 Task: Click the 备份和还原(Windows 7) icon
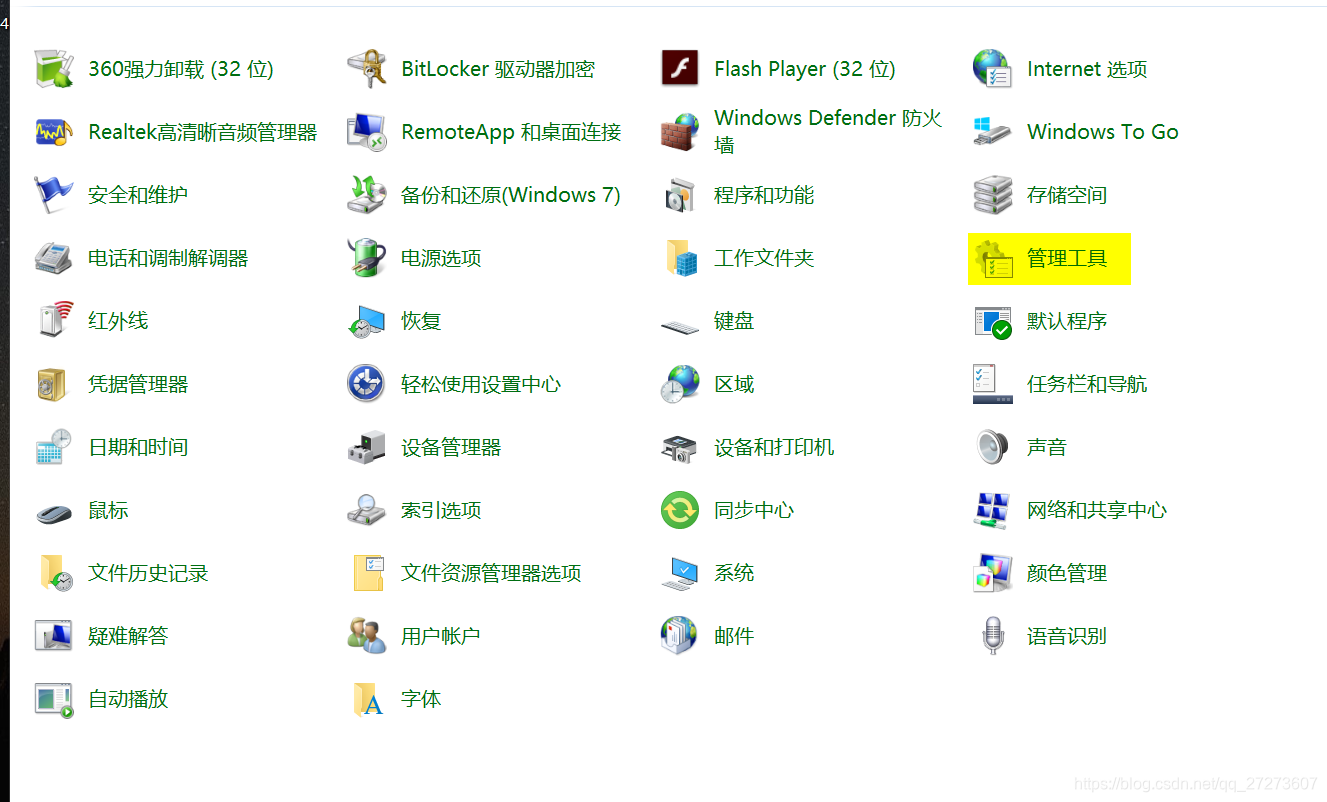pos(367,195)
